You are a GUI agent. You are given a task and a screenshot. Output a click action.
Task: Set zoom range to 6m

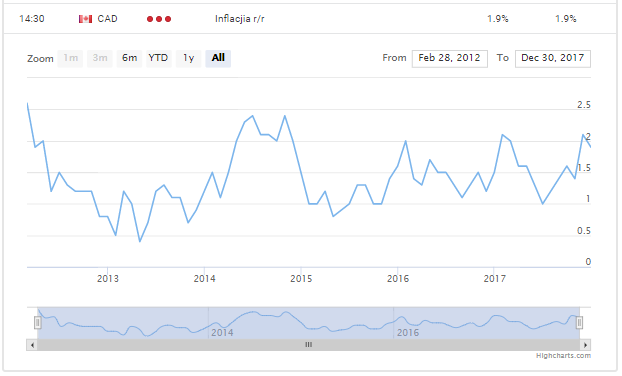(x=129, y=58)
